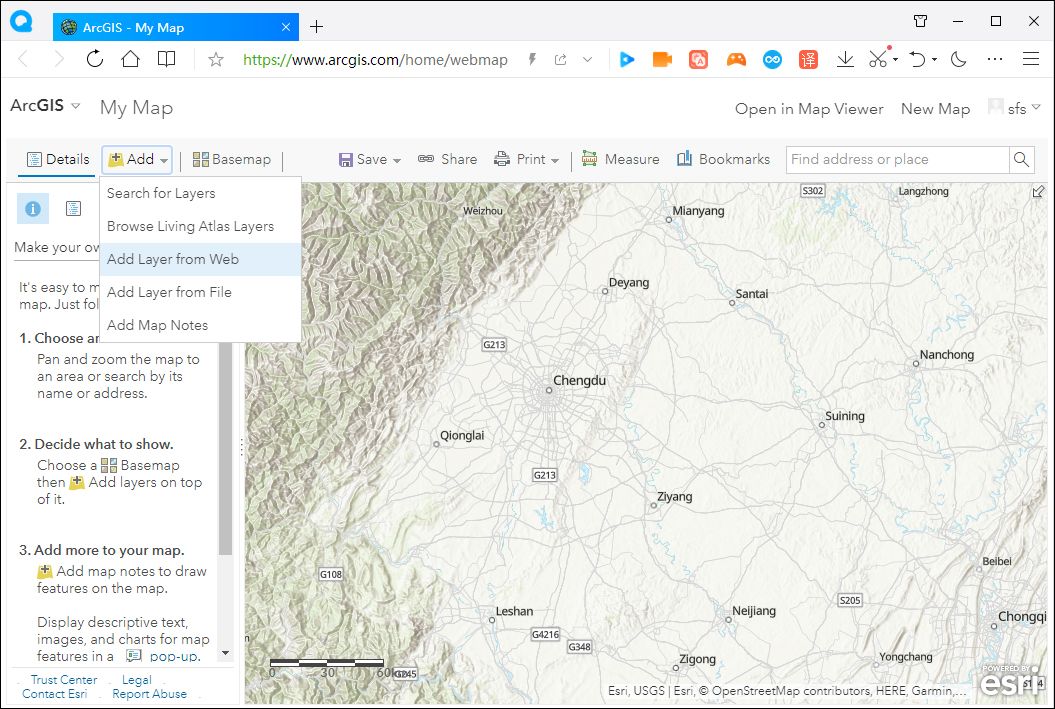
Task: Open the orange camera recorder extension icon
Action: (x=662, y=60)
